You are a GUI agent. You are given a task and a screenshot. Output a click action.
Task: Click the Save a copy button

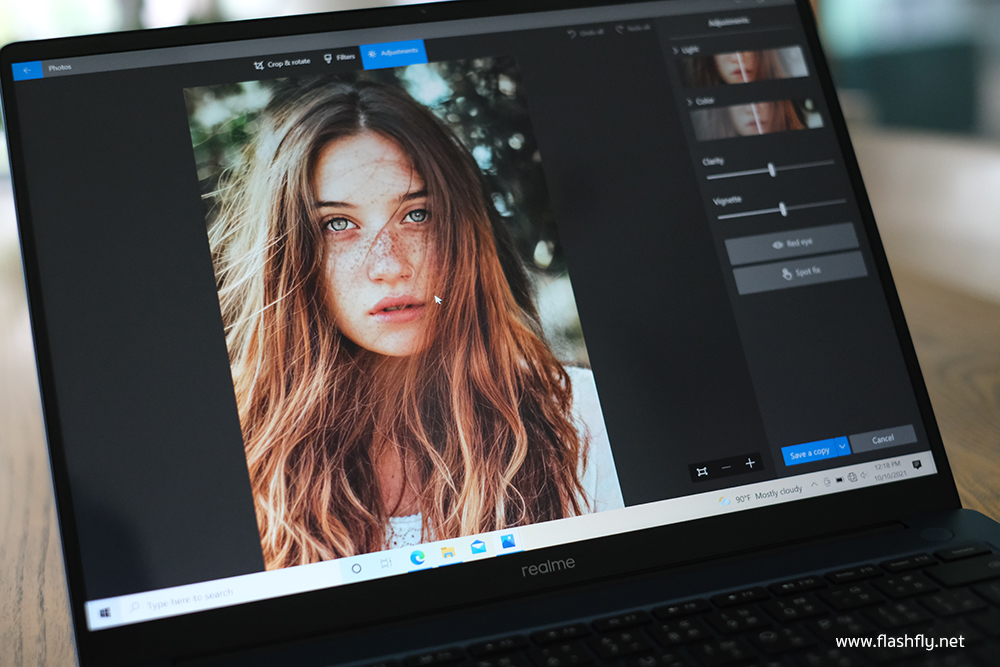point(808,453)
